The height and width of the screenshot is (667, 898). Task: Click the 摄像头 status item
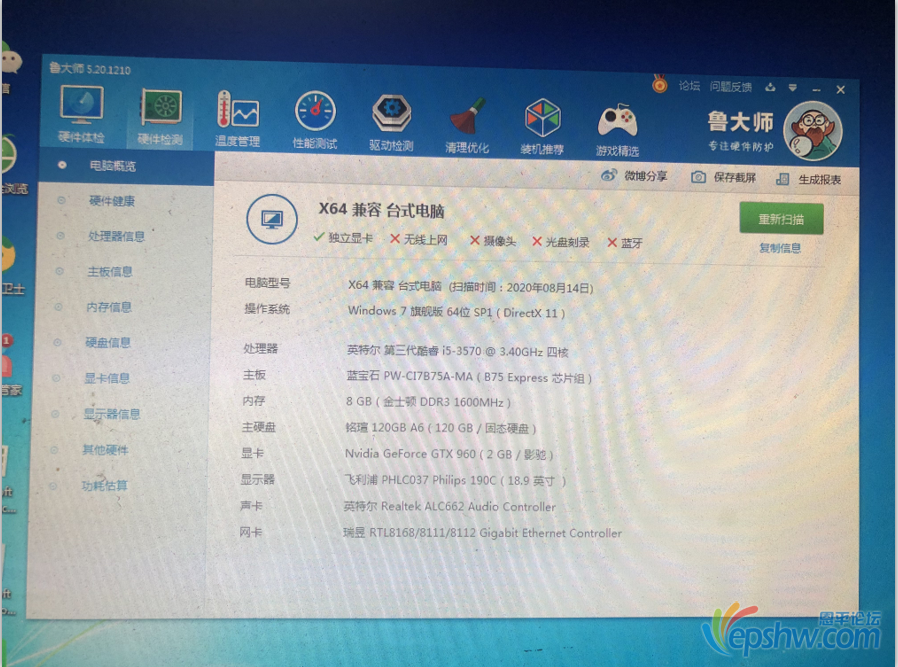493,241
